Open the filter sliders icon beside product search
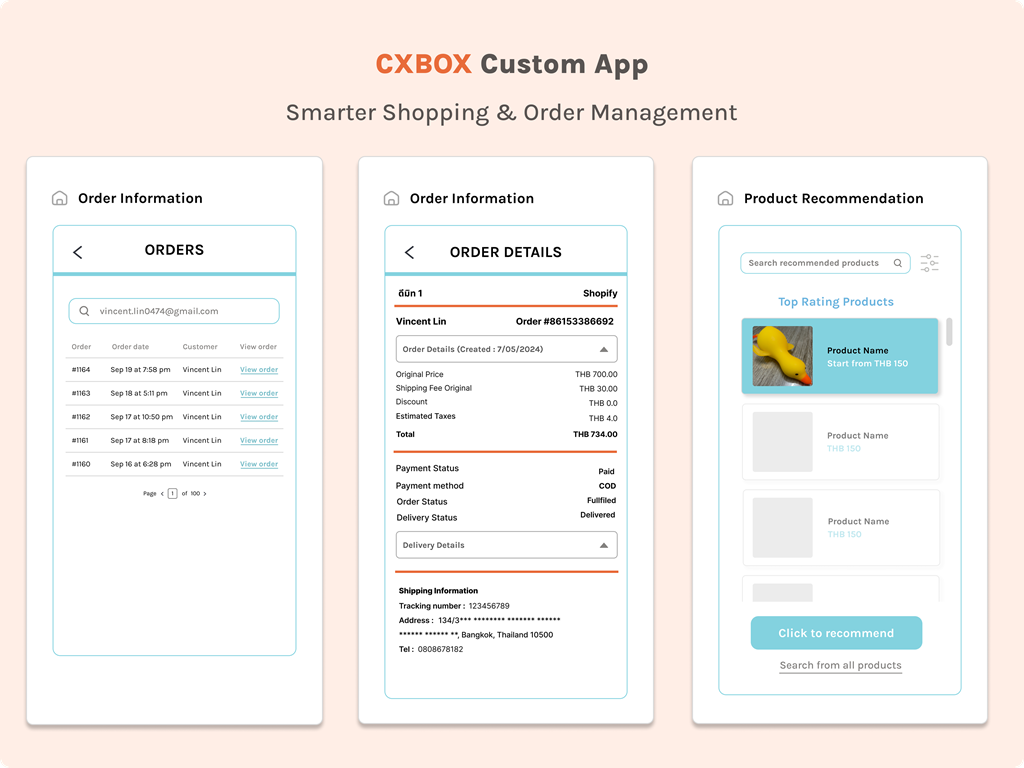1024x768 pixels. click(929, 262)
